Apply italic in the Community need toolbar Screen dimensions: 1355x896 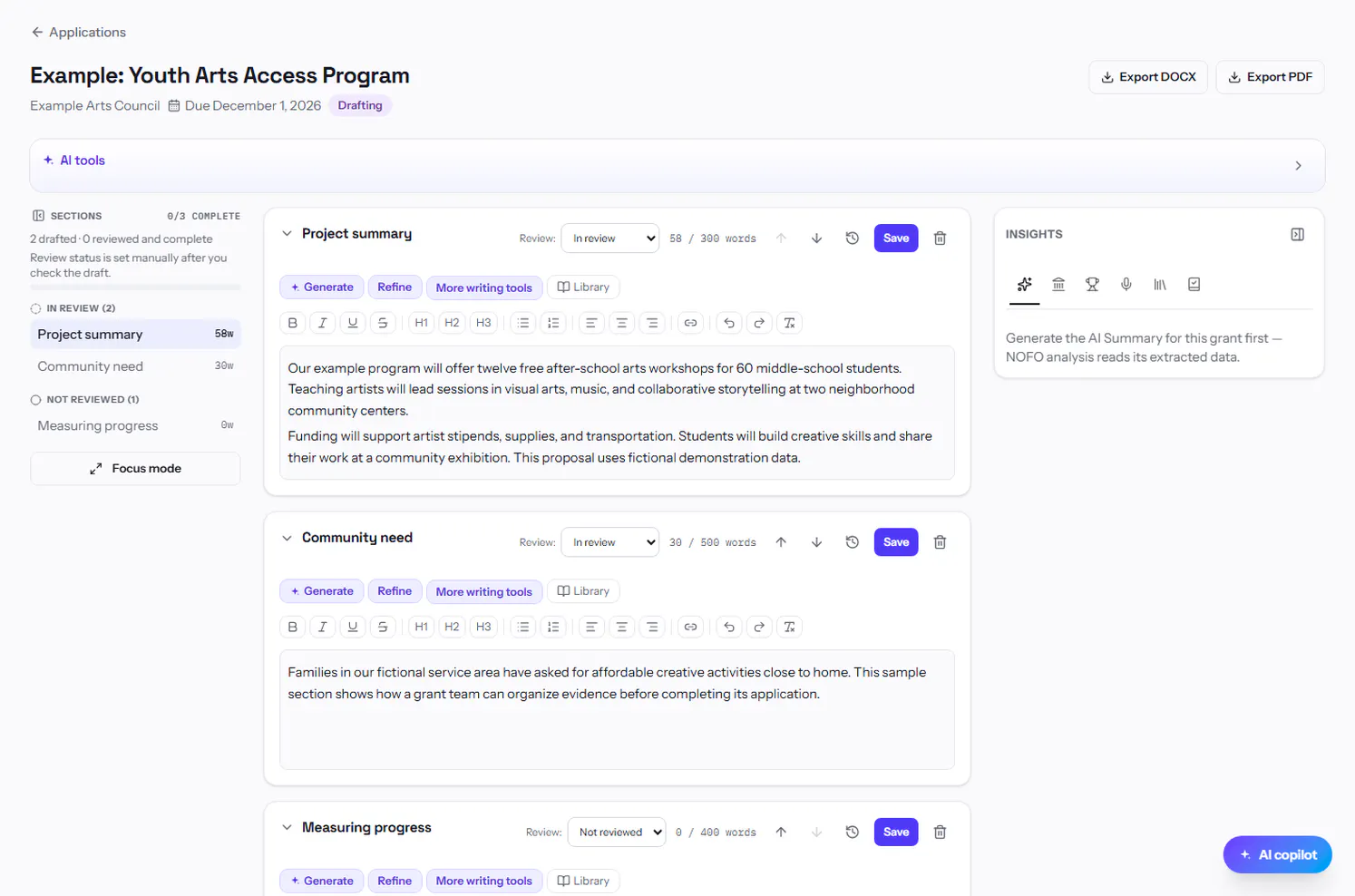click(323, 627)
